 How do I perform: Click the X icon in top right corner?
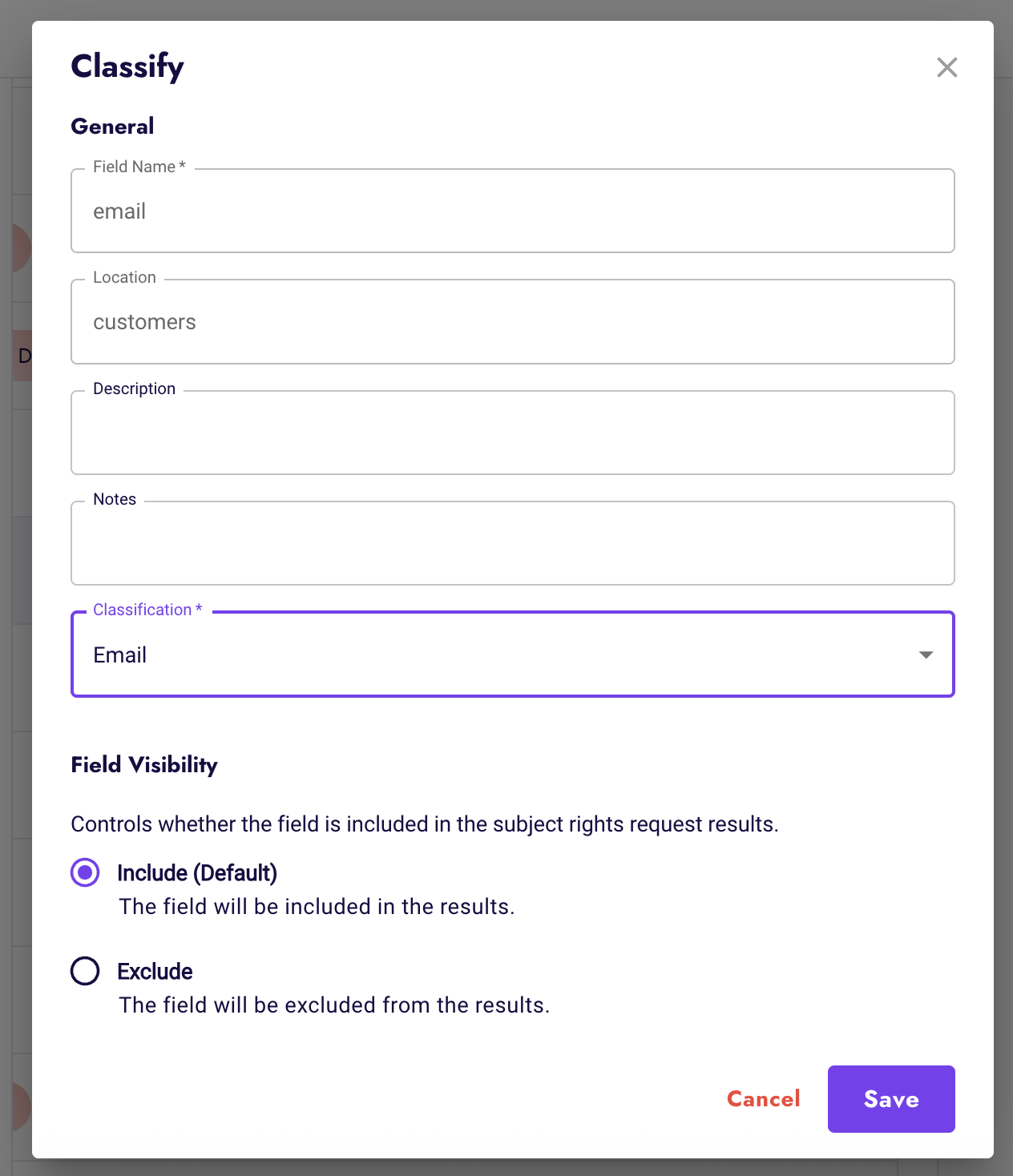pyautogui.click(x=947, y=67)
